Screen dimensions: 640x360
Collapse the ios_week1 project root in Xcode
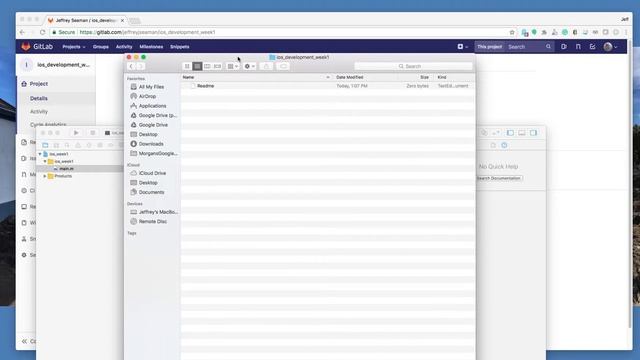coord(40,154)
